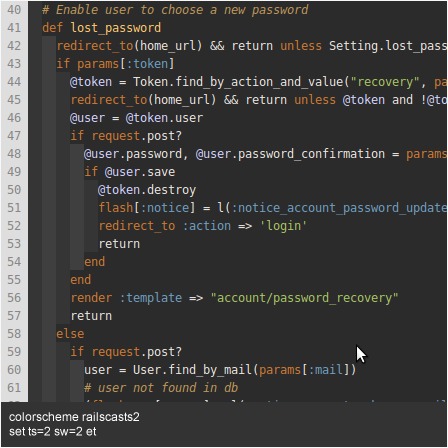The height and width of the screenshot is (448, 448).
Task: Click the @token.user expression on line 46
Action: pos(164,118)
